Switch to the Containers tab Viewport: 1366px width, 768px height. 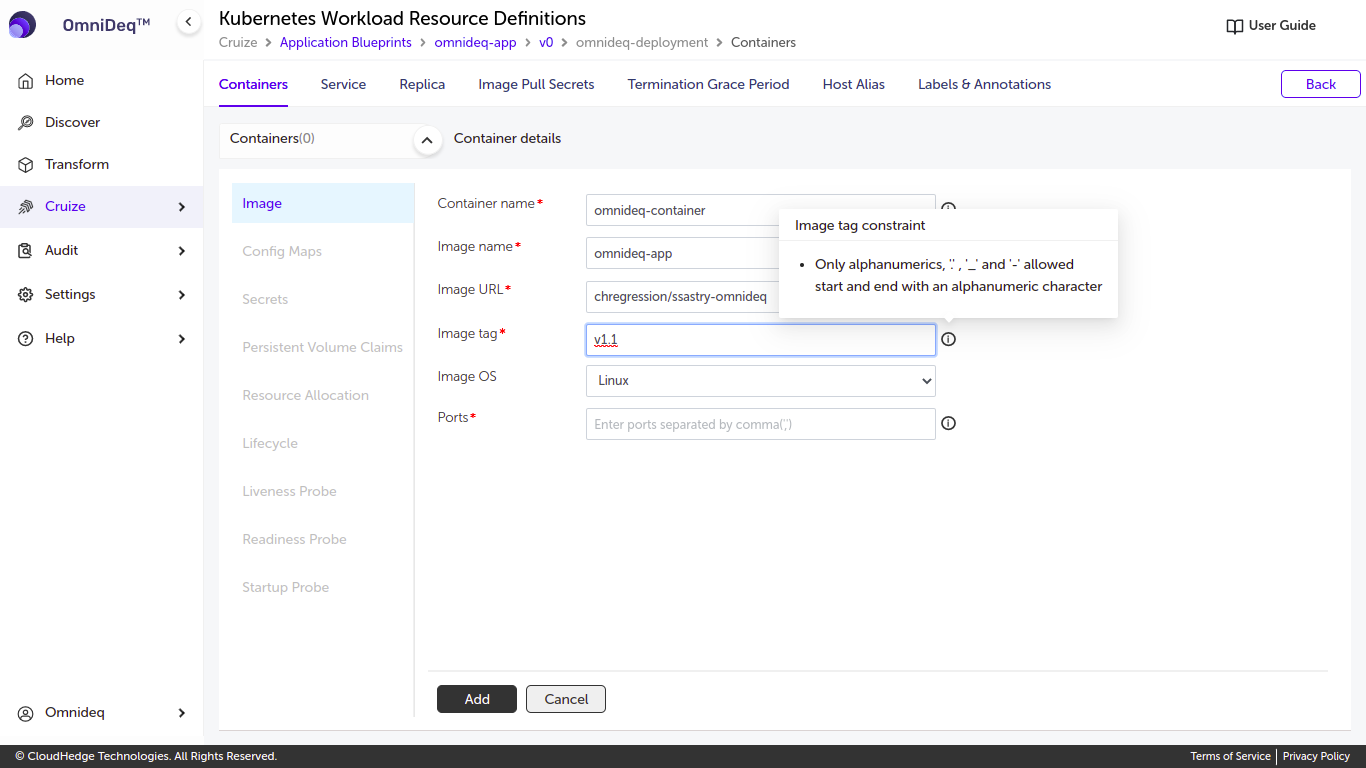point(253,85)
